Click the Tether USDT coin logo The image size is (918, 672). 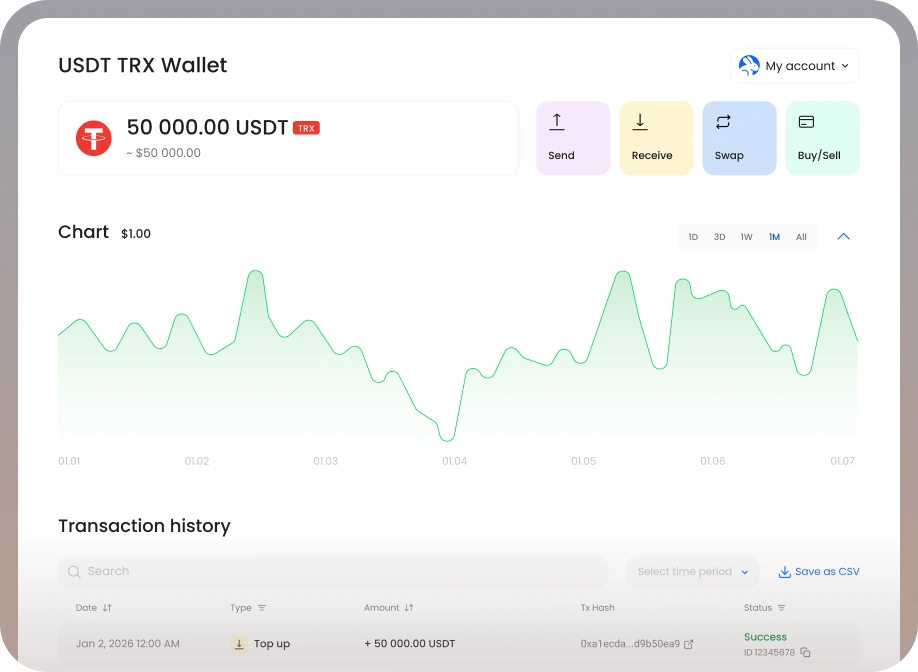94,138
